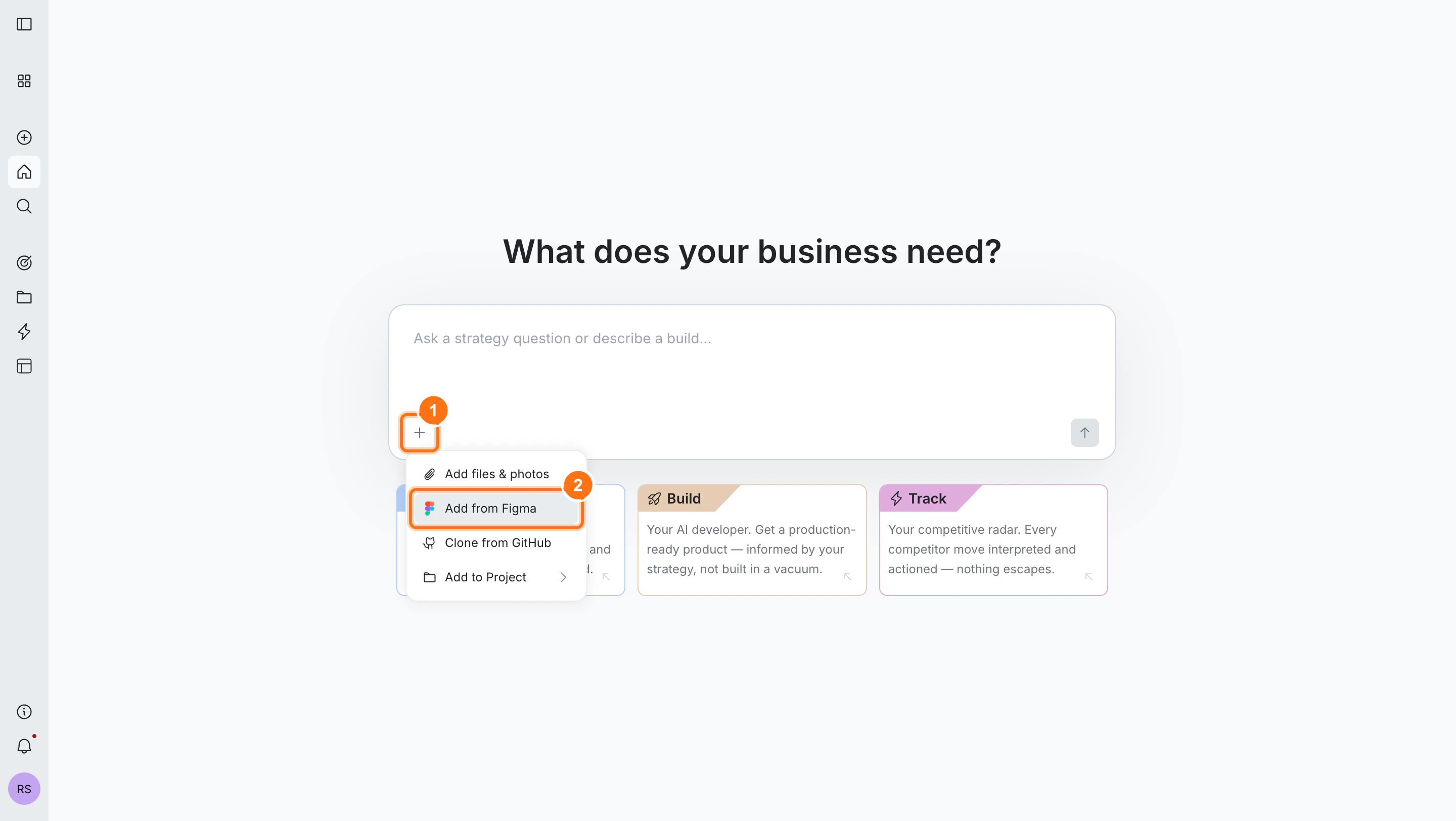The image size is (1456, 821).
Task: Toggle the sidebar collapse icon at top
Action: tap(24, 24)
